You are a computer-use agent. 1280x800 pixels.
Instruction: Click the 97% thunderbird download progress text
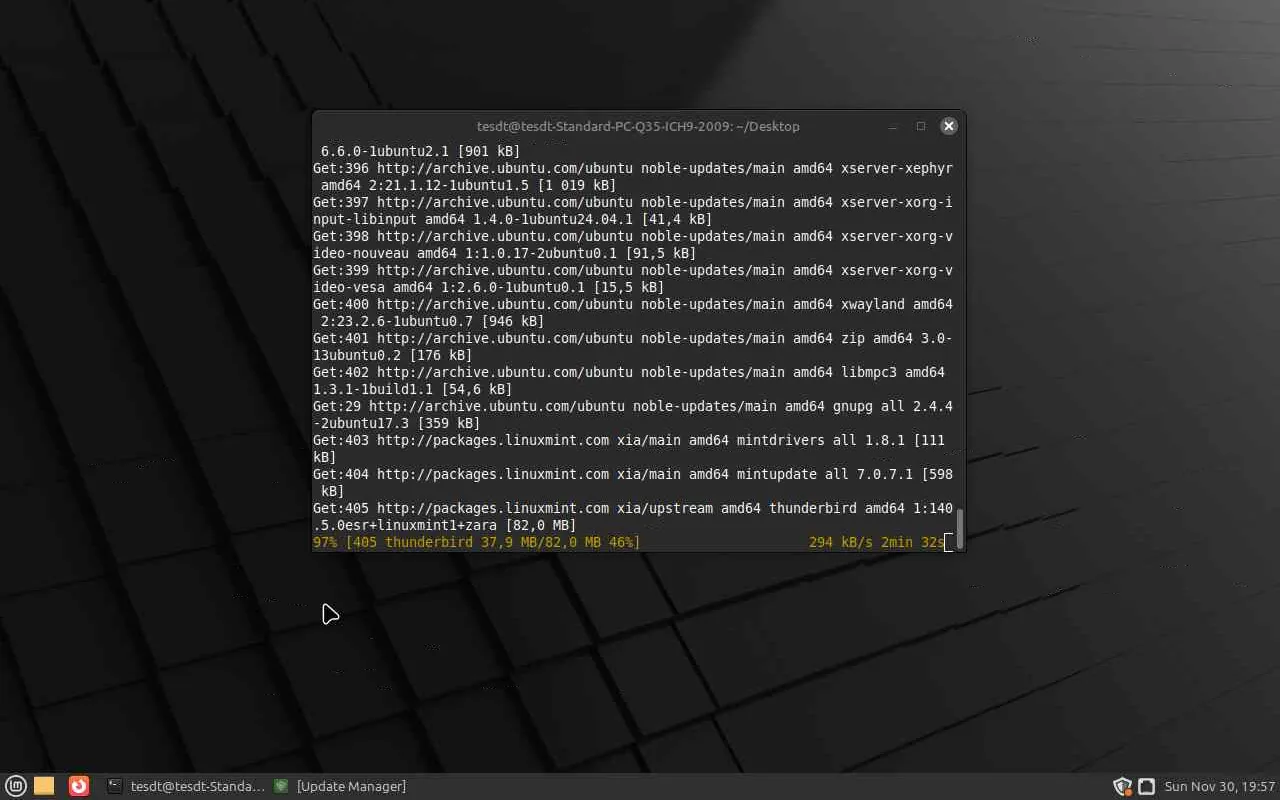pos(476,543)
